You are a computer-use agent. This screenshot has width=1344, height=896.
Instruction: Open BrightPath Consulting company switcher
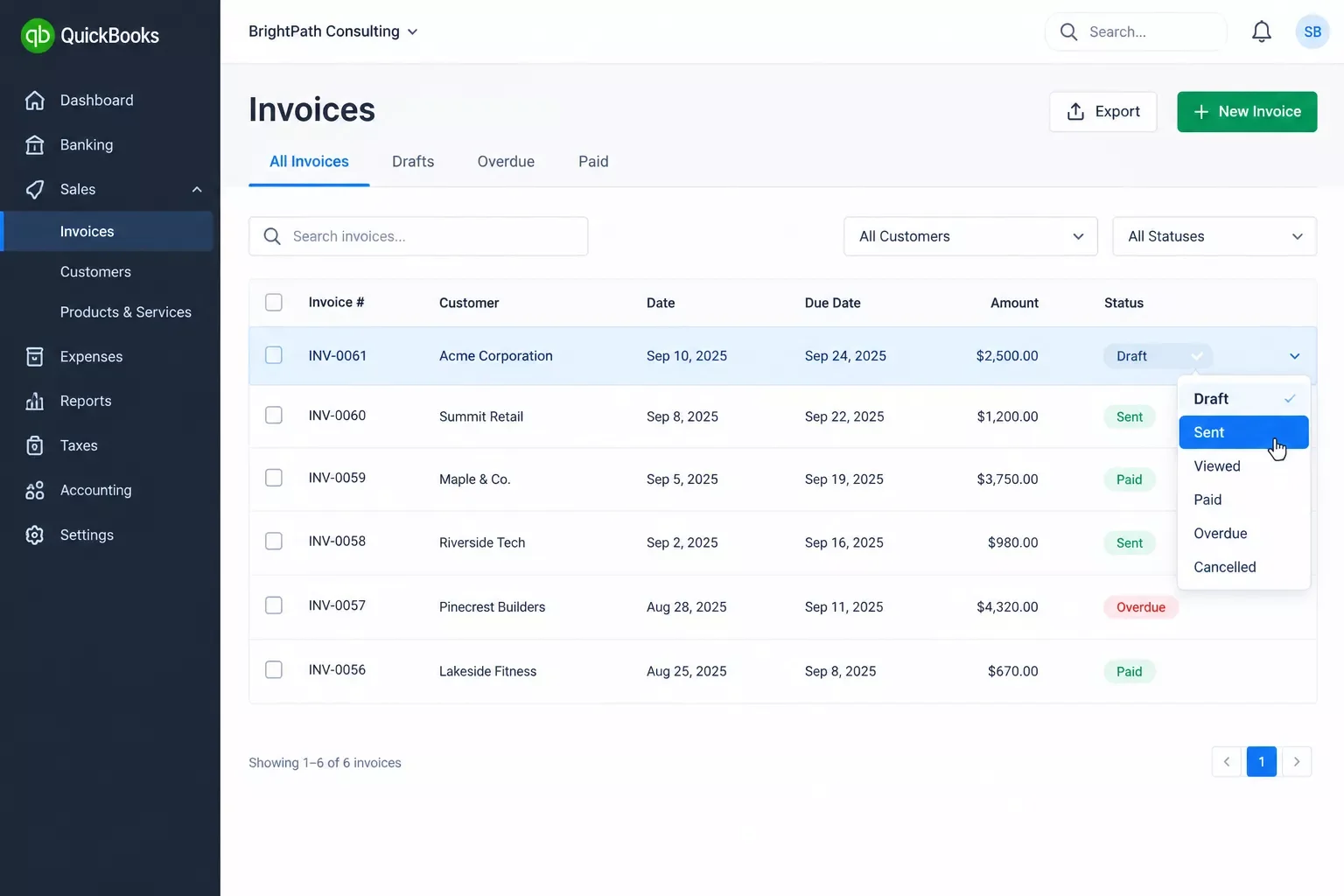tap(332, 31)
